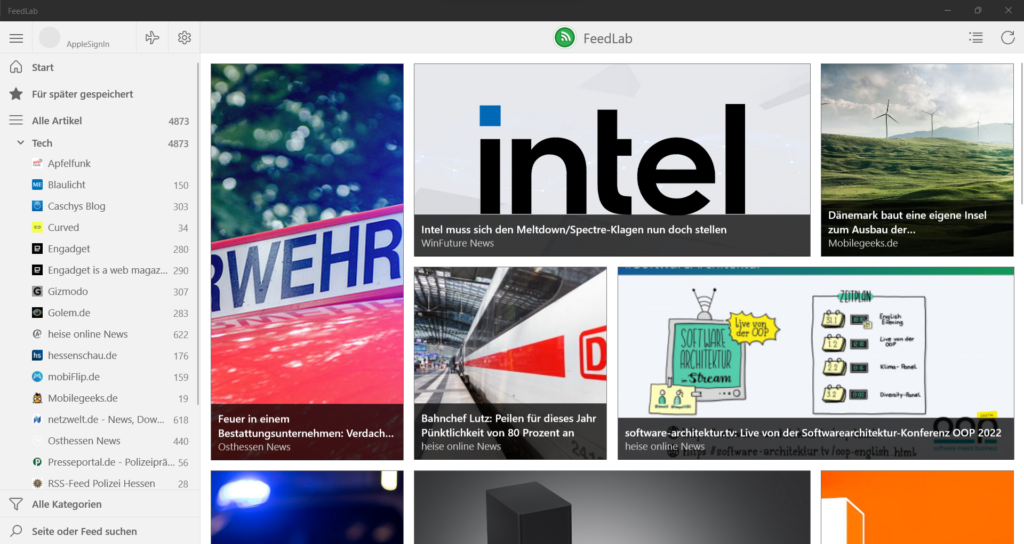Open the Engadget feed with 280 articles

98,249
